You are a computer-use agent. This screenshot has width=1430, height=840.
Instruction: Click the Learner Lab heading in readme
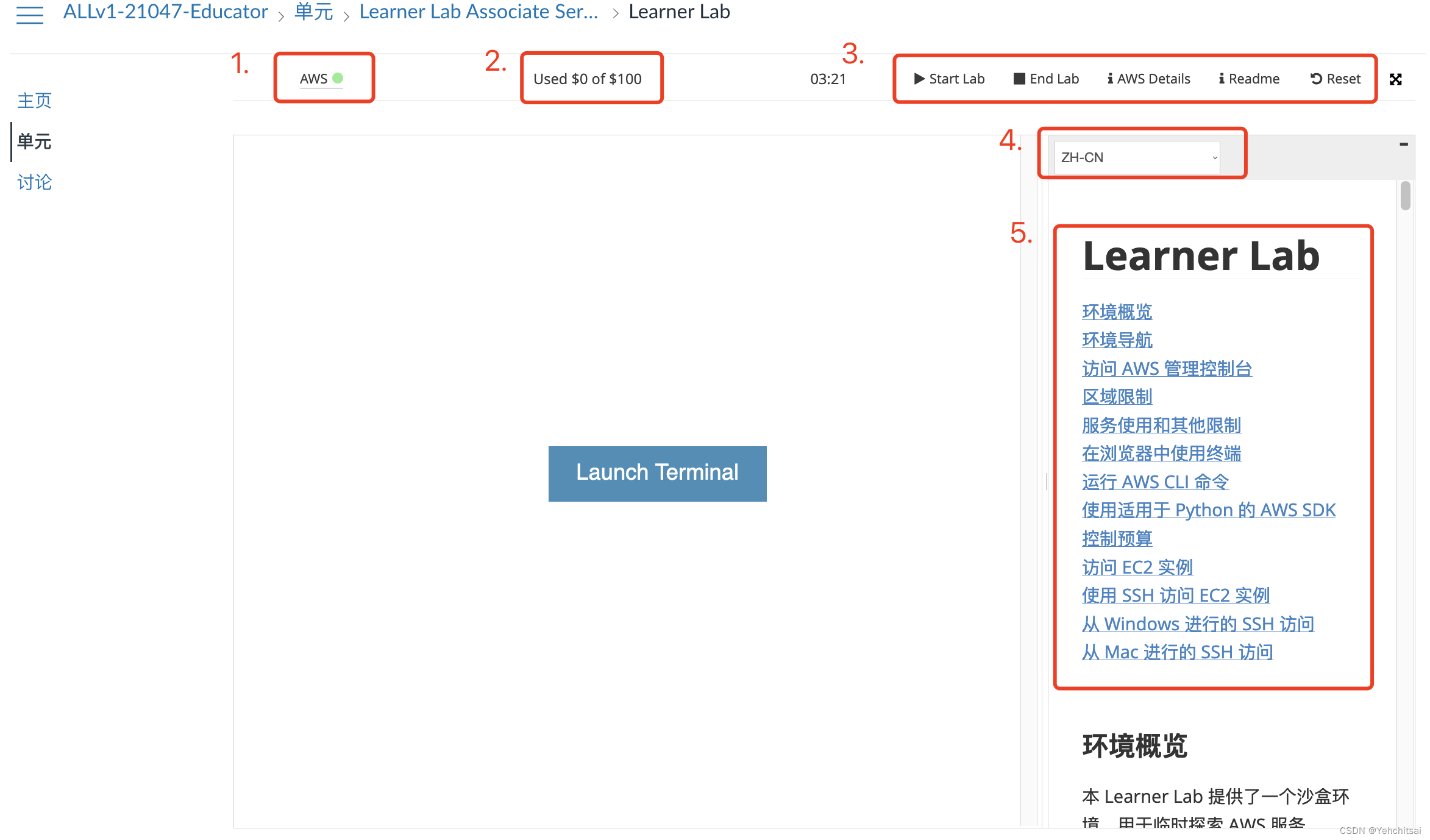point(1201,256)
